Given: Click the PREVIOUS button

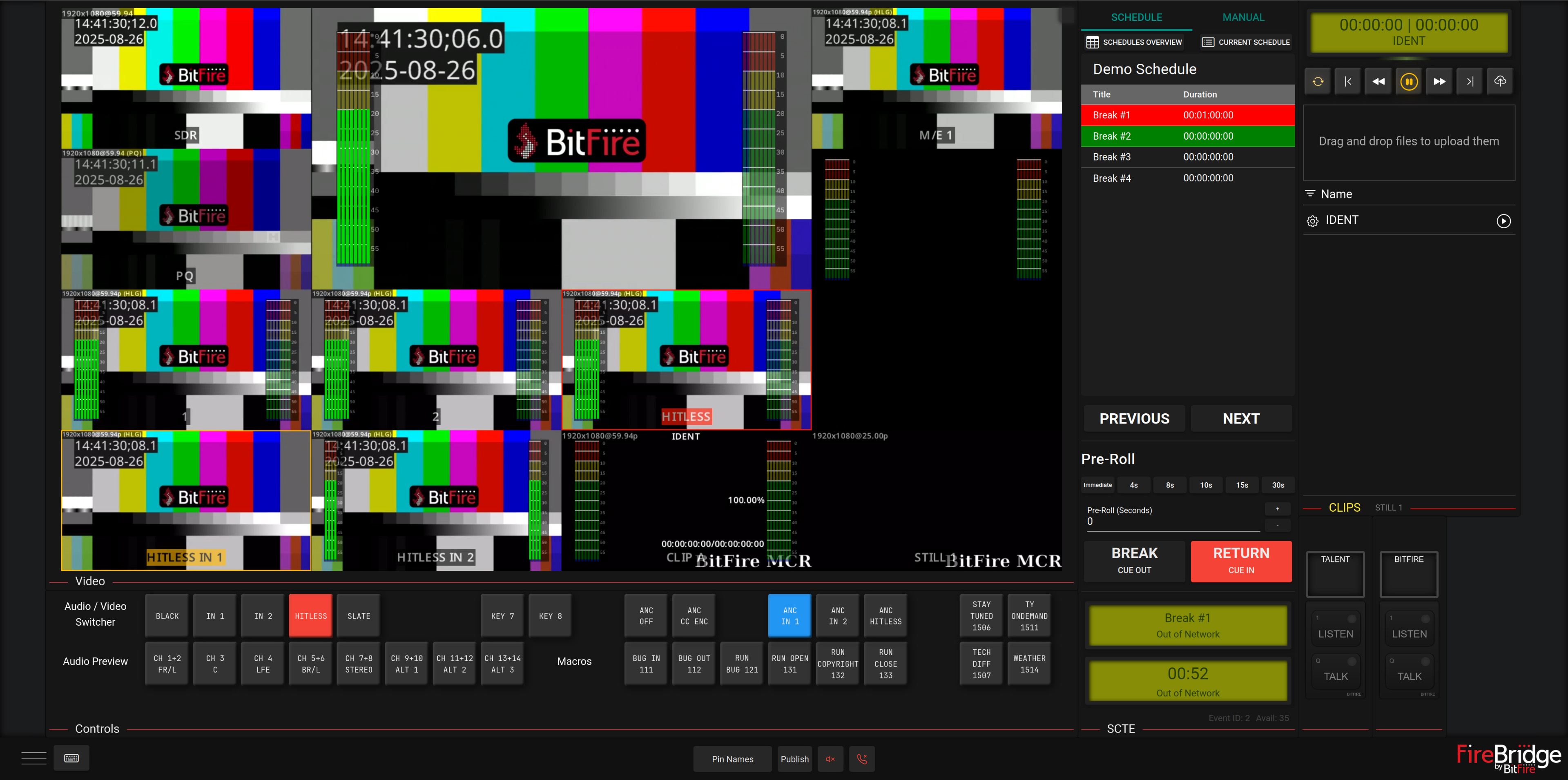Looking at the screenshot, I should coord(1134,419).
